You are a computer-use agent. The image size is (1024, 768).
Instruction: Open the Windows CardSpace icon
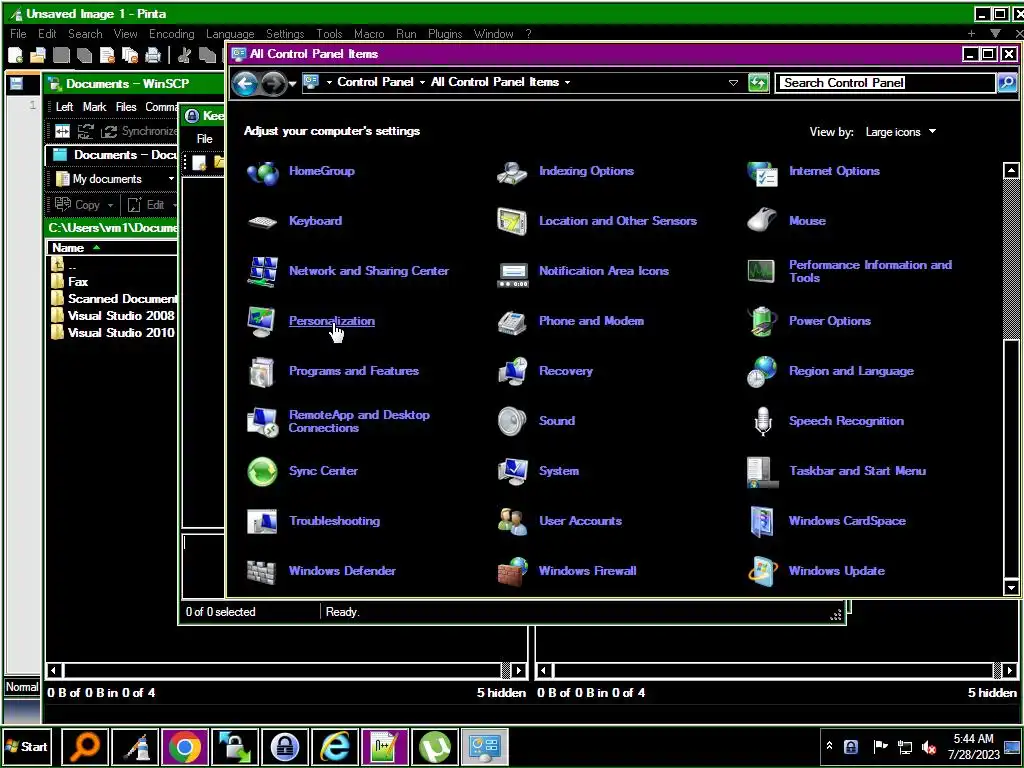coord(762,521)
